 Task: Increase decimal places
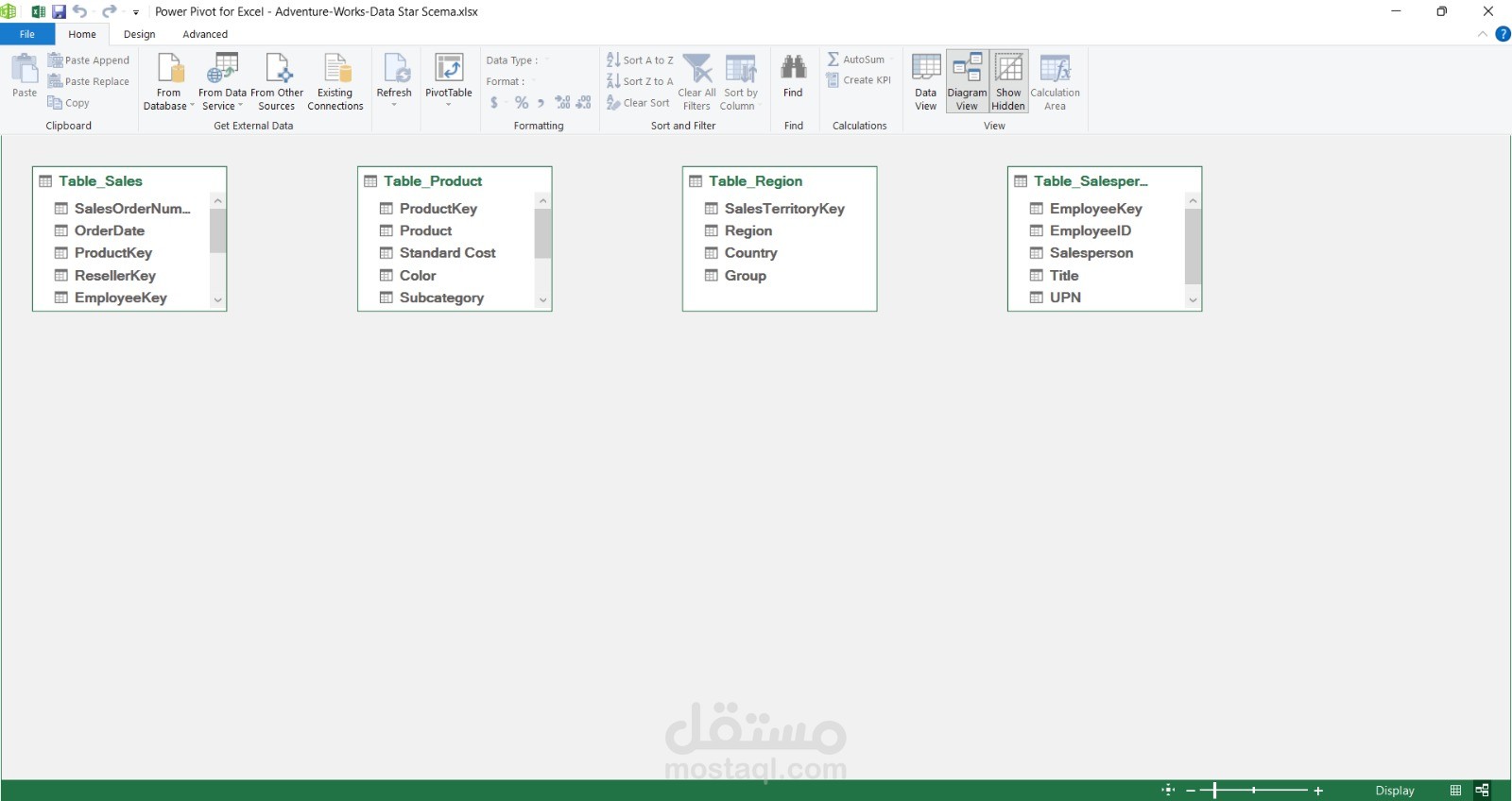[563, 103]
